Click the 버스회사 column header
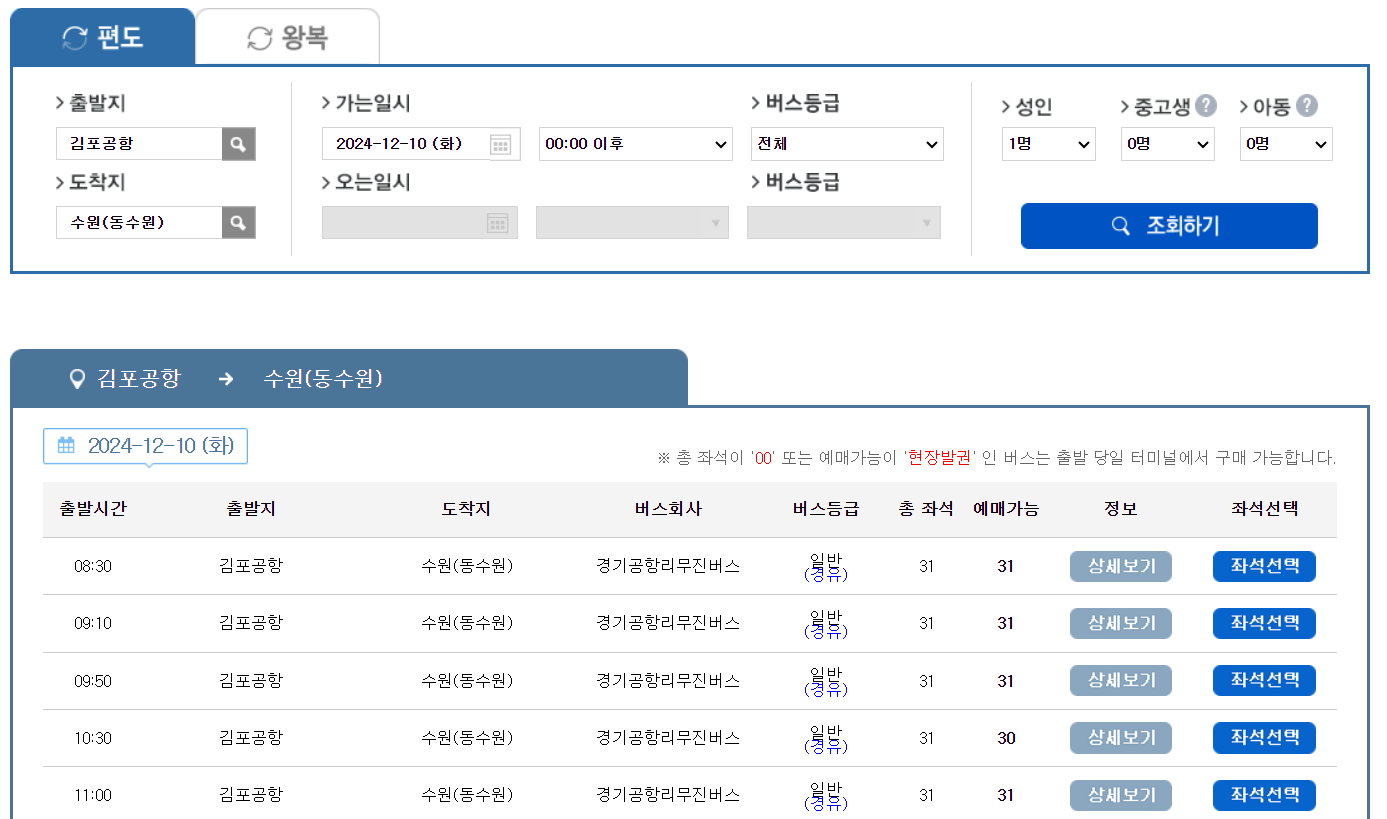Viewport: 1387px width, 819px height. pyautogui.click(x=668, y=509)
